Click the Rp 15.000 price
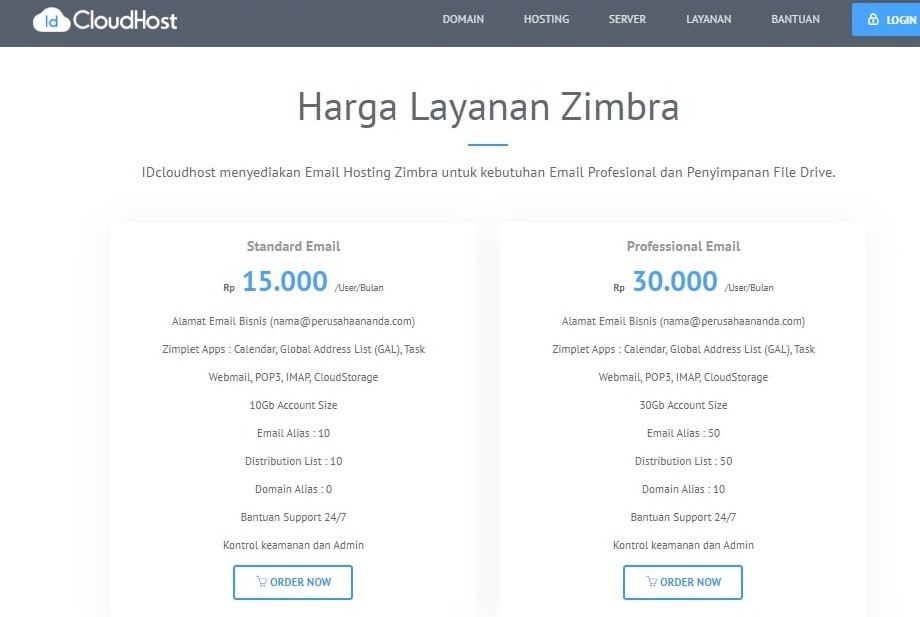Screen dimensions: 920x617 [x=284, y=282]
